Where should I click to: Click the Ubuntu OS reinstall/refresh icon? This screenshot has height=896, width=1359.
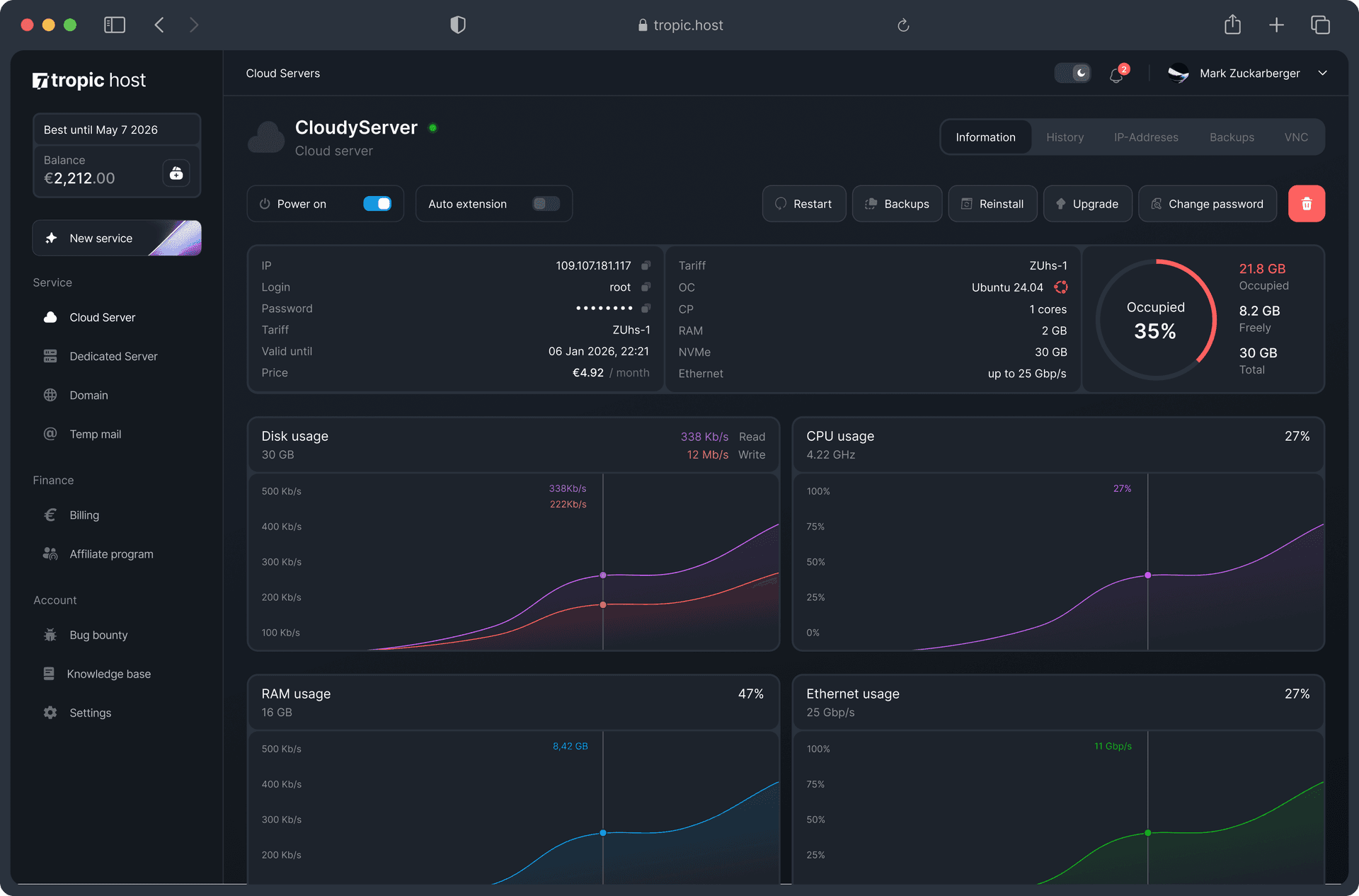click(x=1060, y=287)
